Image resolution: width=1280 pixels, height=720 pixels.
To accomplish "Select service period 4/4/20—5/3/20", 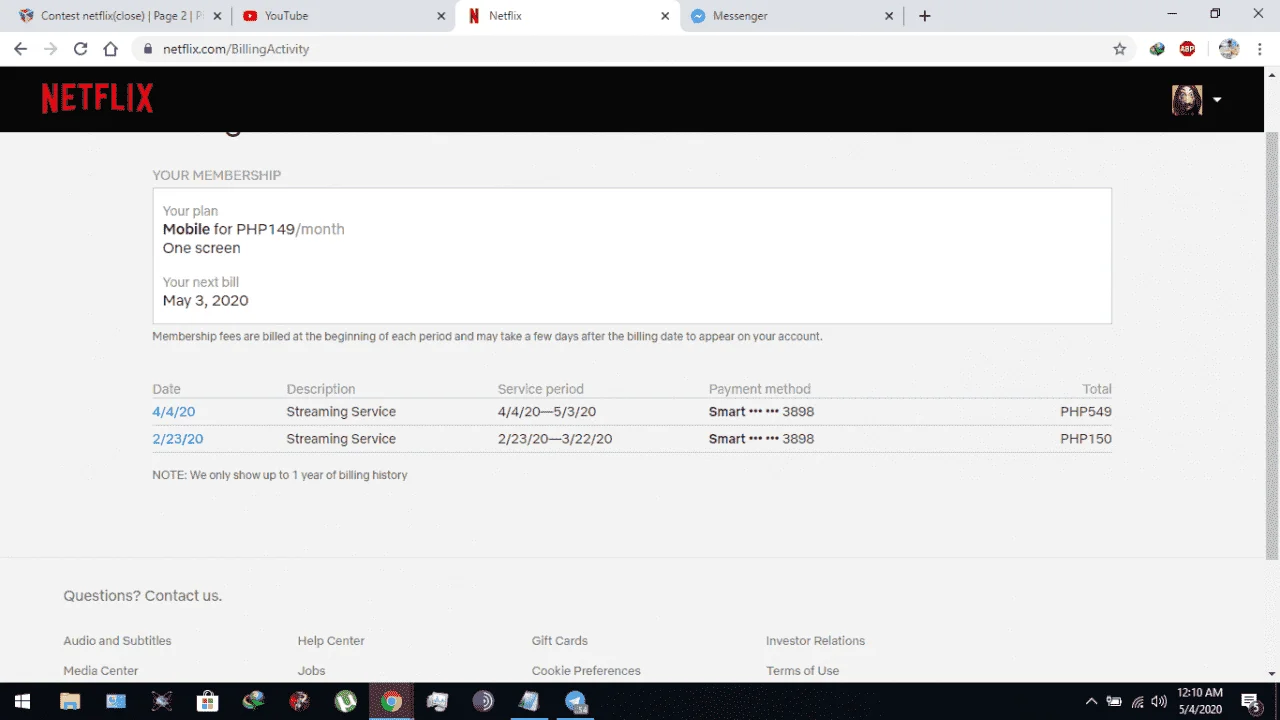I will [x=547, y=412].
